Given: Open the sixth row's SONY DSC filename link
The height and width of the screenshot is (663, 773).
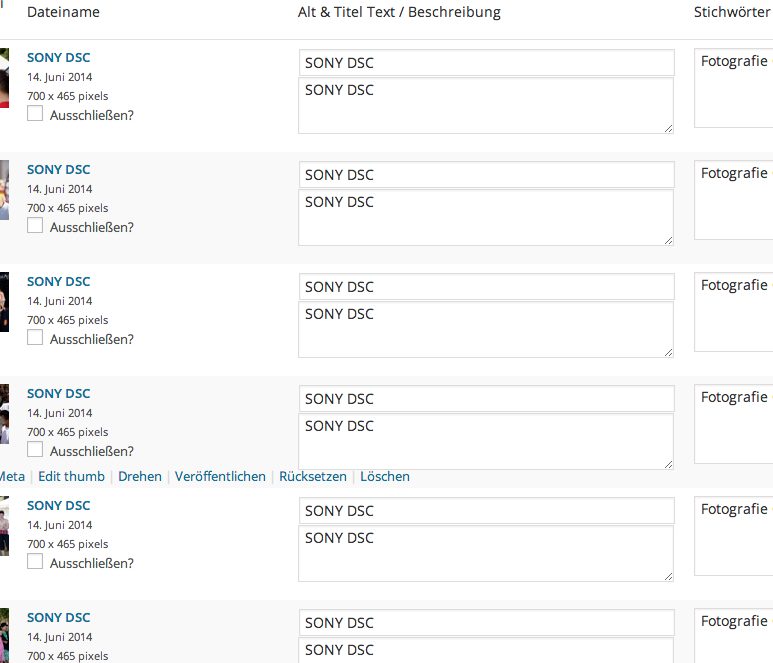Looking at the screenshot, I should pos(58,618).
